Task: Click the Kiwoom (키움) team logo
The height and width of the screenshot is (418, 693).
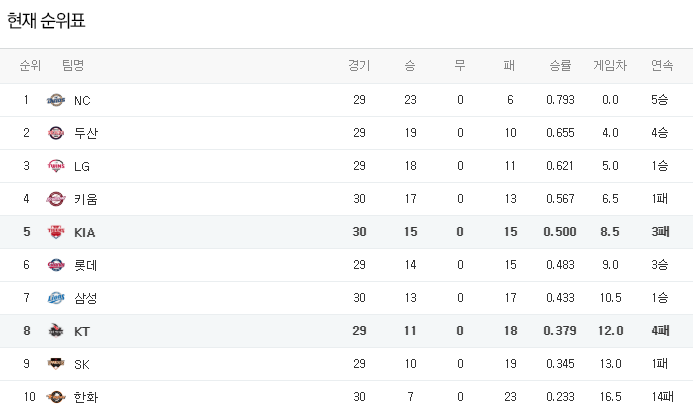Action: tap(56, 199)
